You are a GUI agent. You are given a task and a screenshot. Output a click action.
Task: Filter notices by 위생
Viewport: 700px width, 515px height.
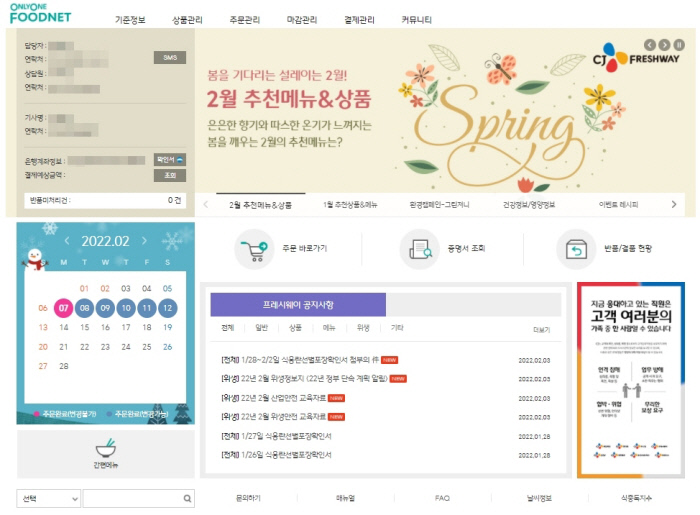pyautogui.click(x=363, y=328)
